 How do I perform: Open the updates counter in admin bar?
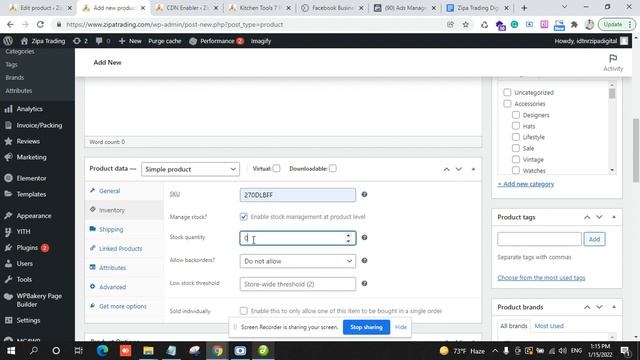pyautogui.click(x=80, y=41)
